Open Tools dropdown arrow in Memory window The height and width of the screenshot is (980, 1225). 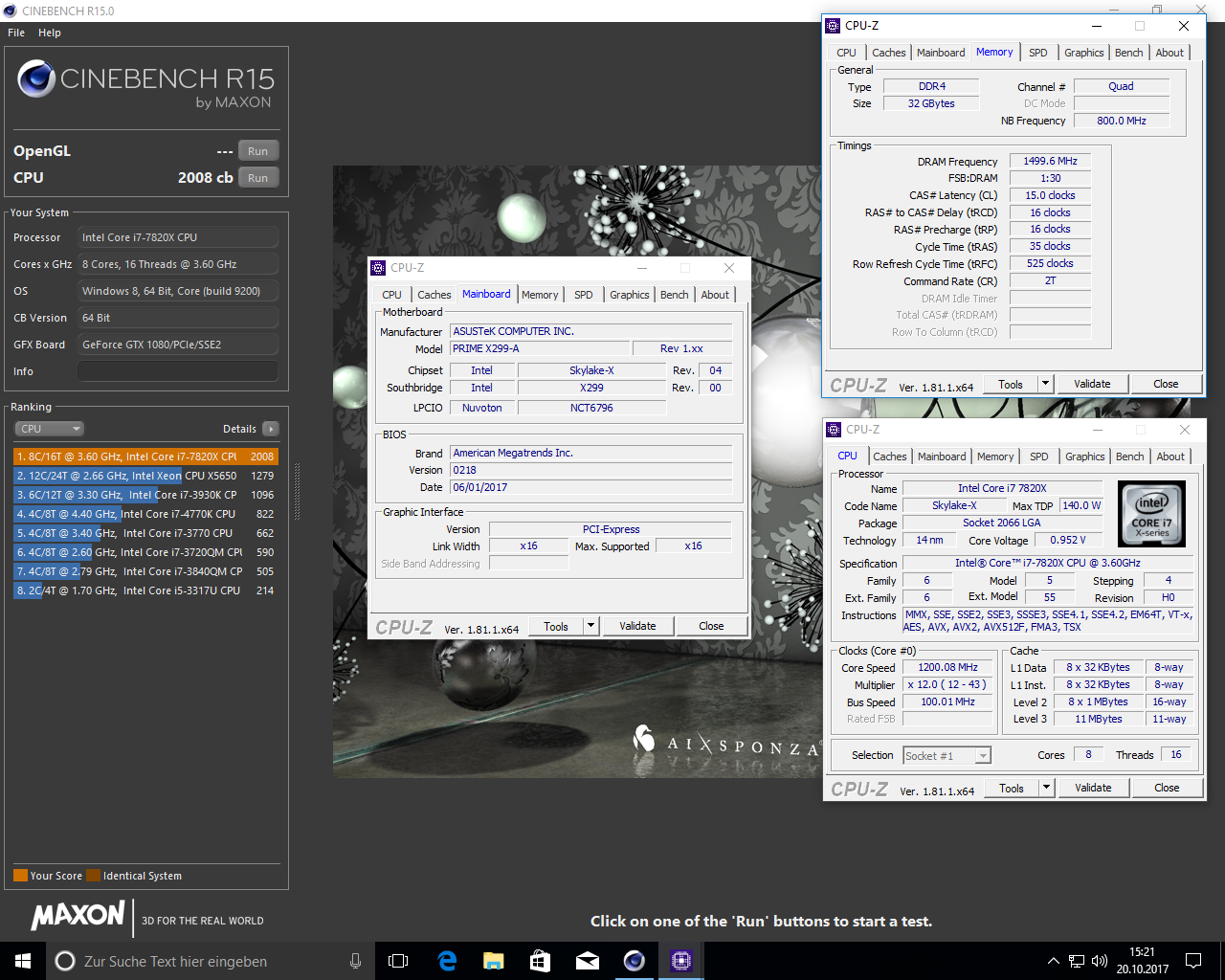(1045, 384)
